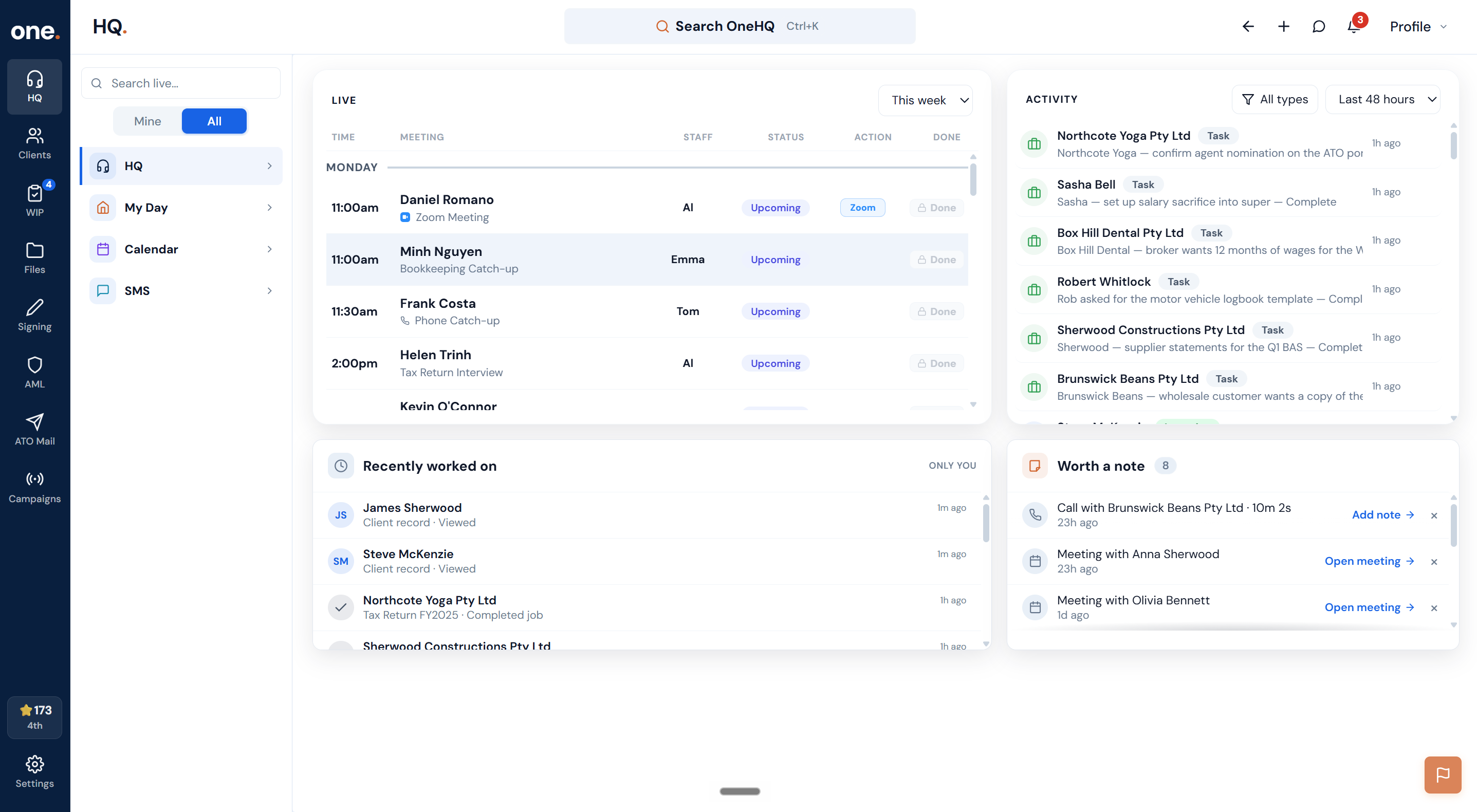Open the WIP sidebar icon
This screenshot has height=812, width=1477.
(x=34, y=201)
